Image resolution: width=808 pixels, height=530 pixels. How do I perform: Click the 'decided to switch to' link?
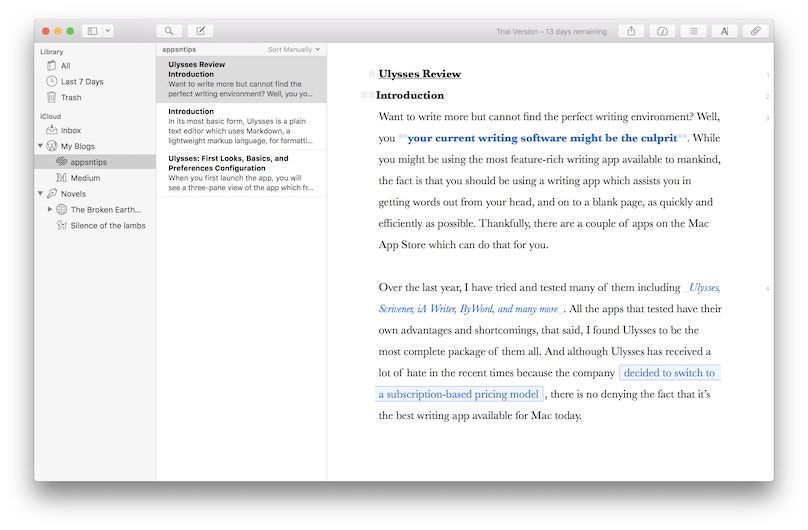(x=669, y=373)
